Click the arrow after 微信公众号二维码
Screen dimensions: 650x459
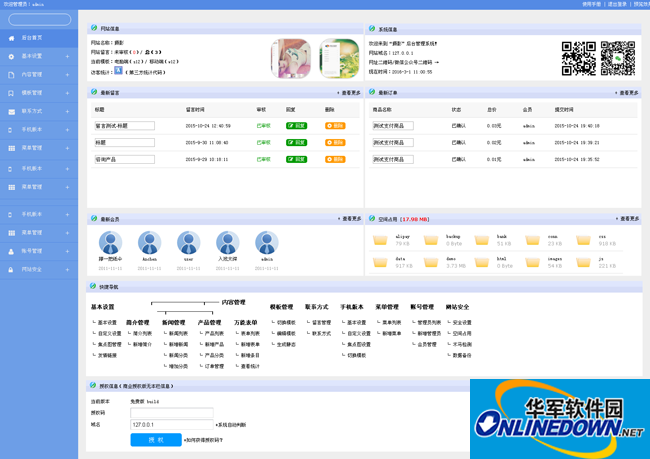tap(437, 62)
